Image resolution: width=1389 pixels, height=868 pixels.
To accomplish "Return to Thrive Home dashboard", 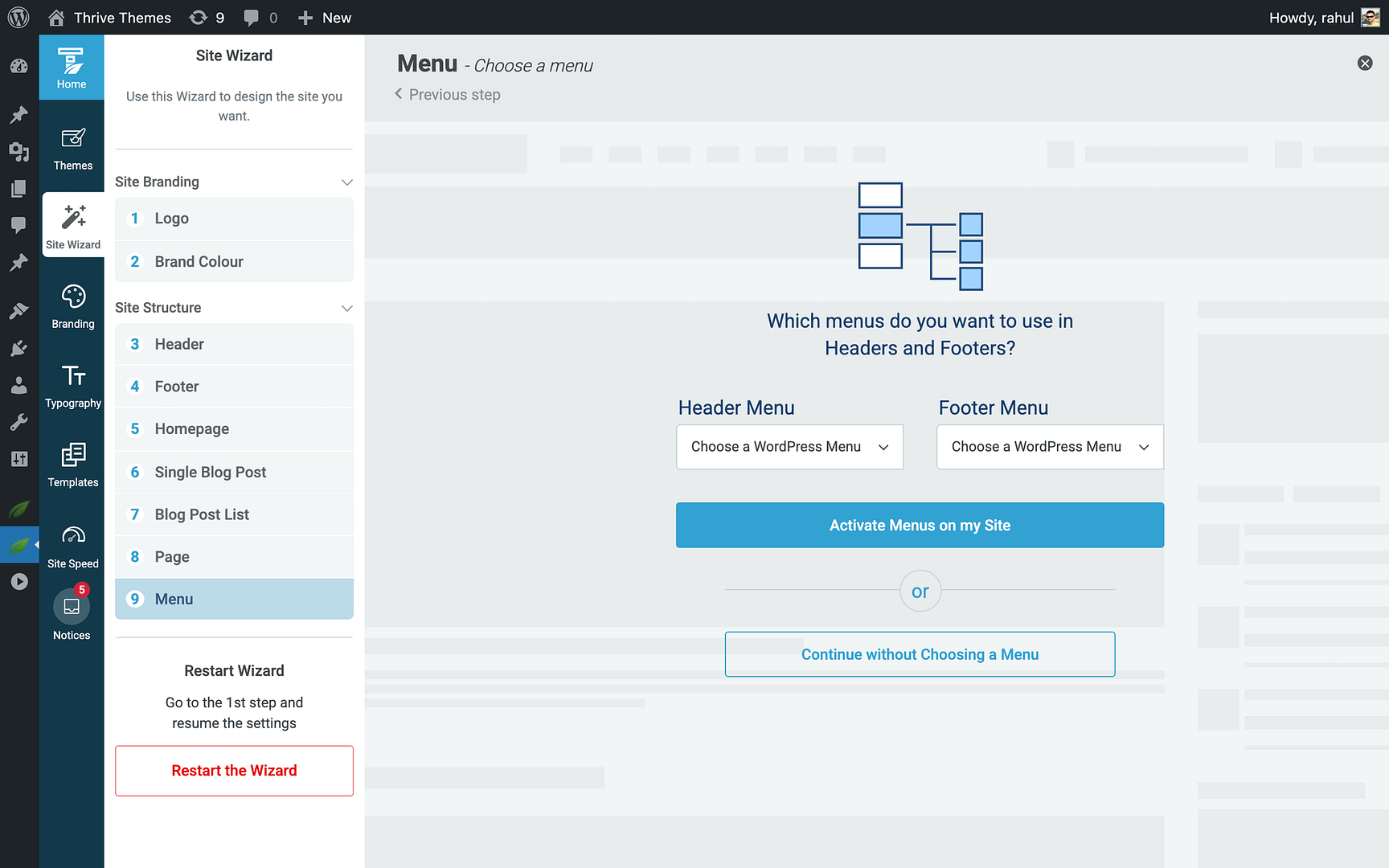I will pos(72,68).
